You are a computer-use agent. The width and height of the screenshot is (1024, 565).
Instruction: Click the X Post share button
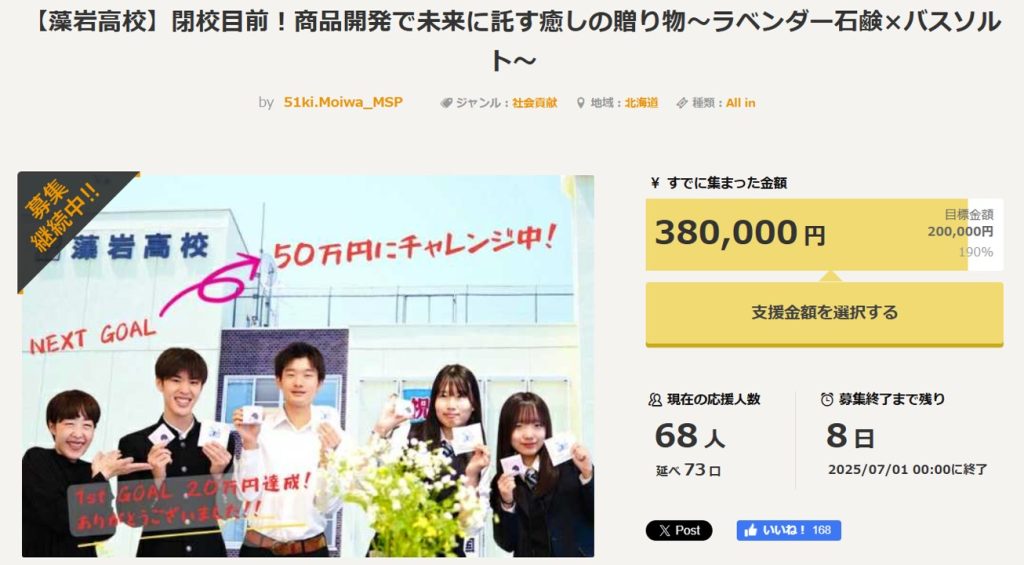[679, 530]
